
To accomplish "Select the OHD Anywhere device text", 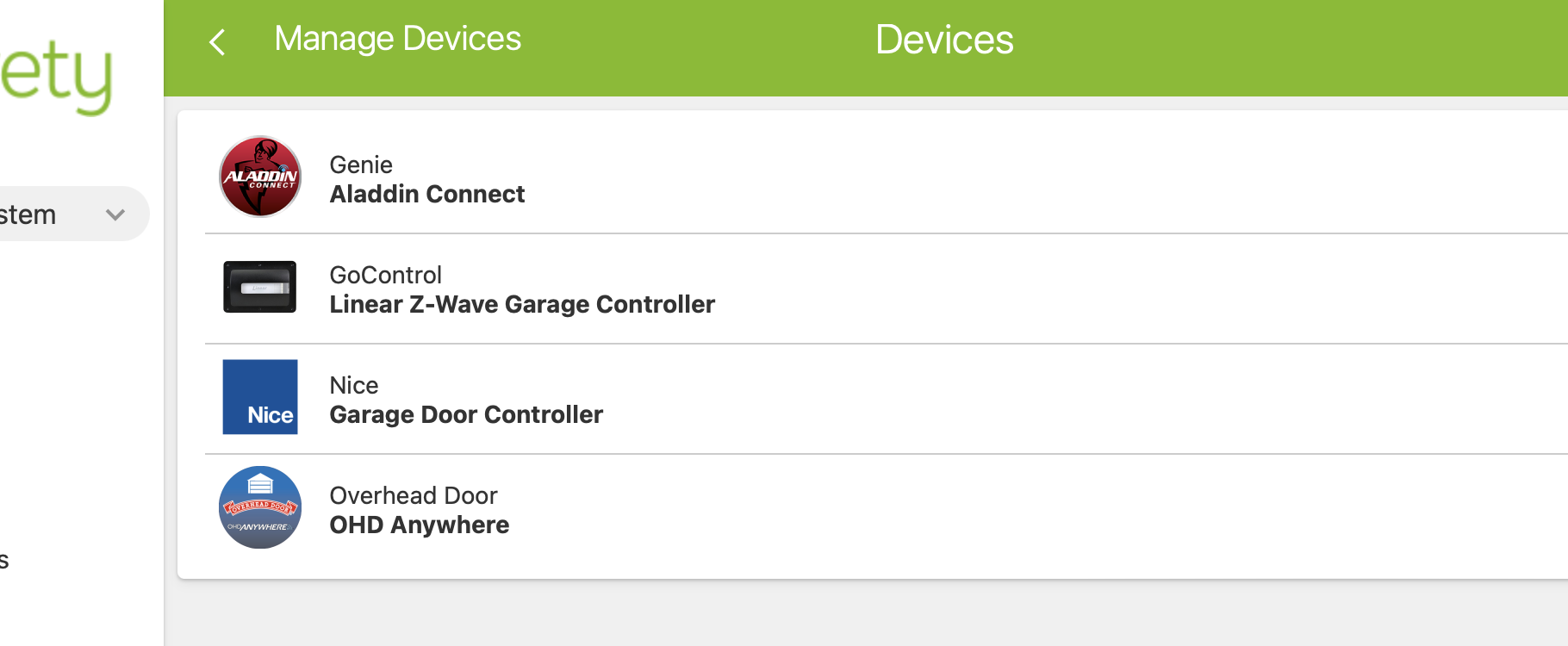I will tap(420, 525).
